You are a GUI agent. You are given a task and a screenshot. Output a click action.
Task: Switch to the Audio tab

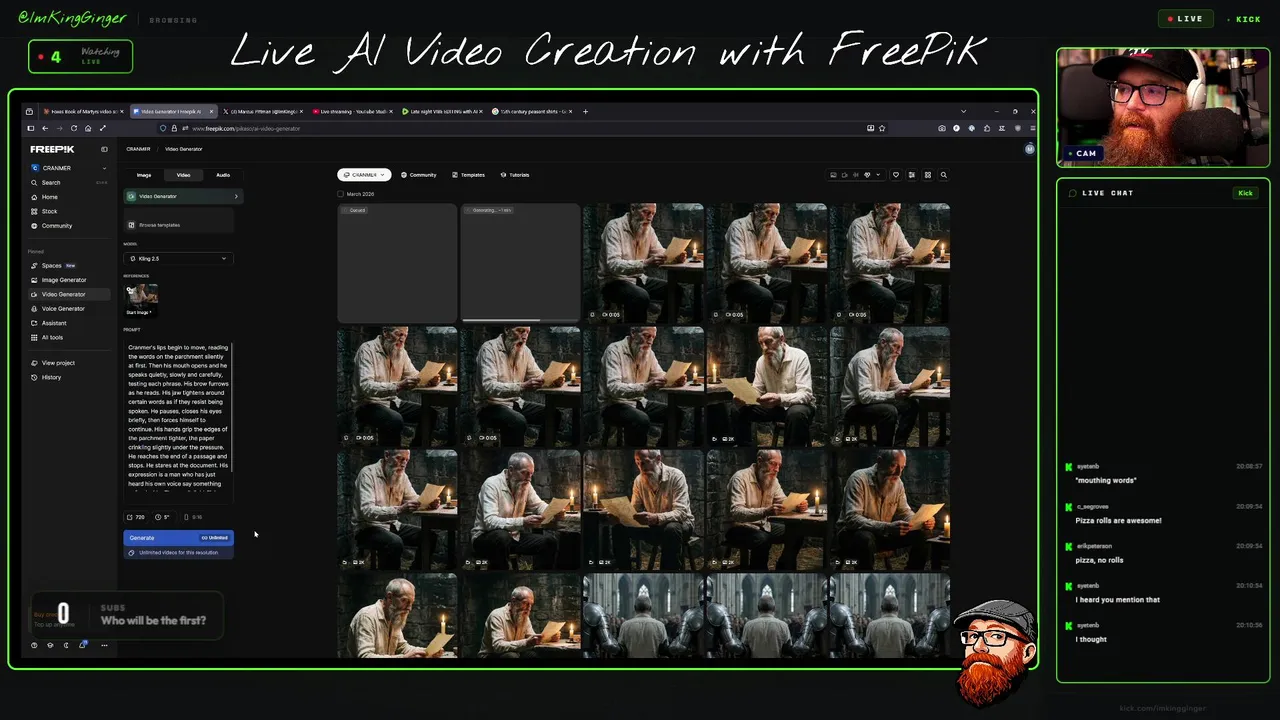point(223,175)
